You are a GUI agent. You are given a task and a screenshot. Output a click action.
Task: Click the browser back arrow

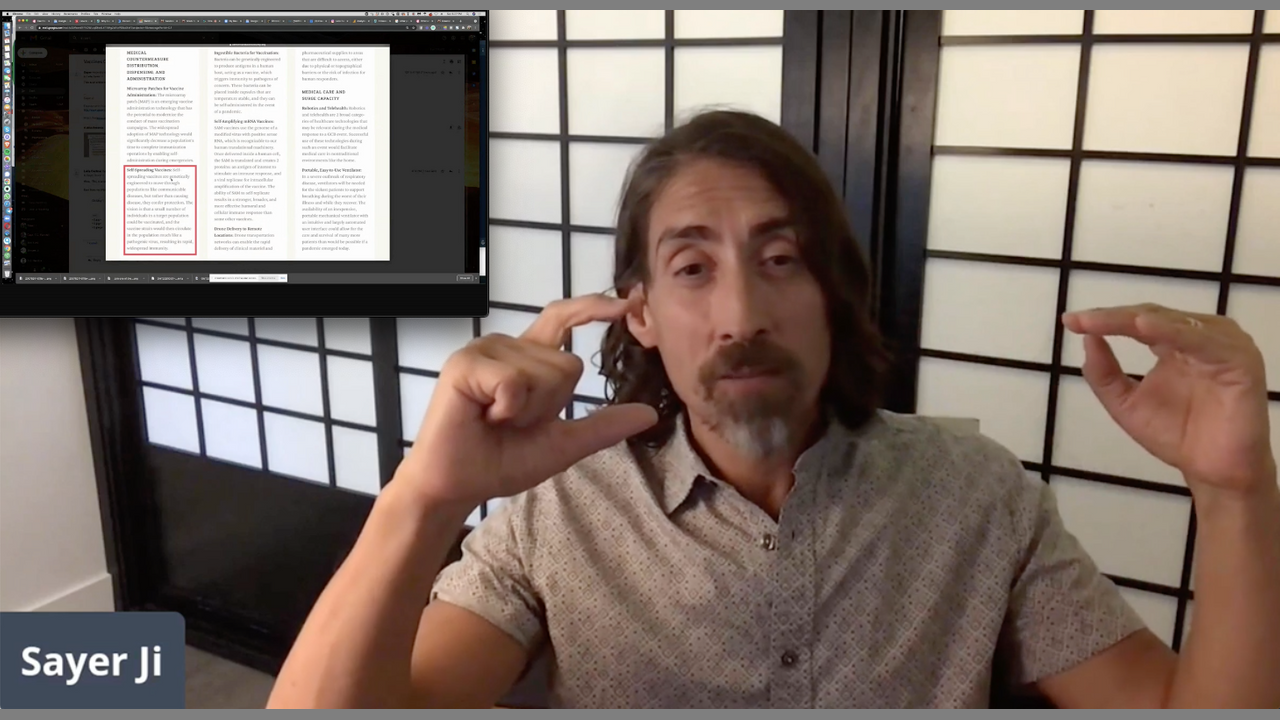[x=17, y=28]
